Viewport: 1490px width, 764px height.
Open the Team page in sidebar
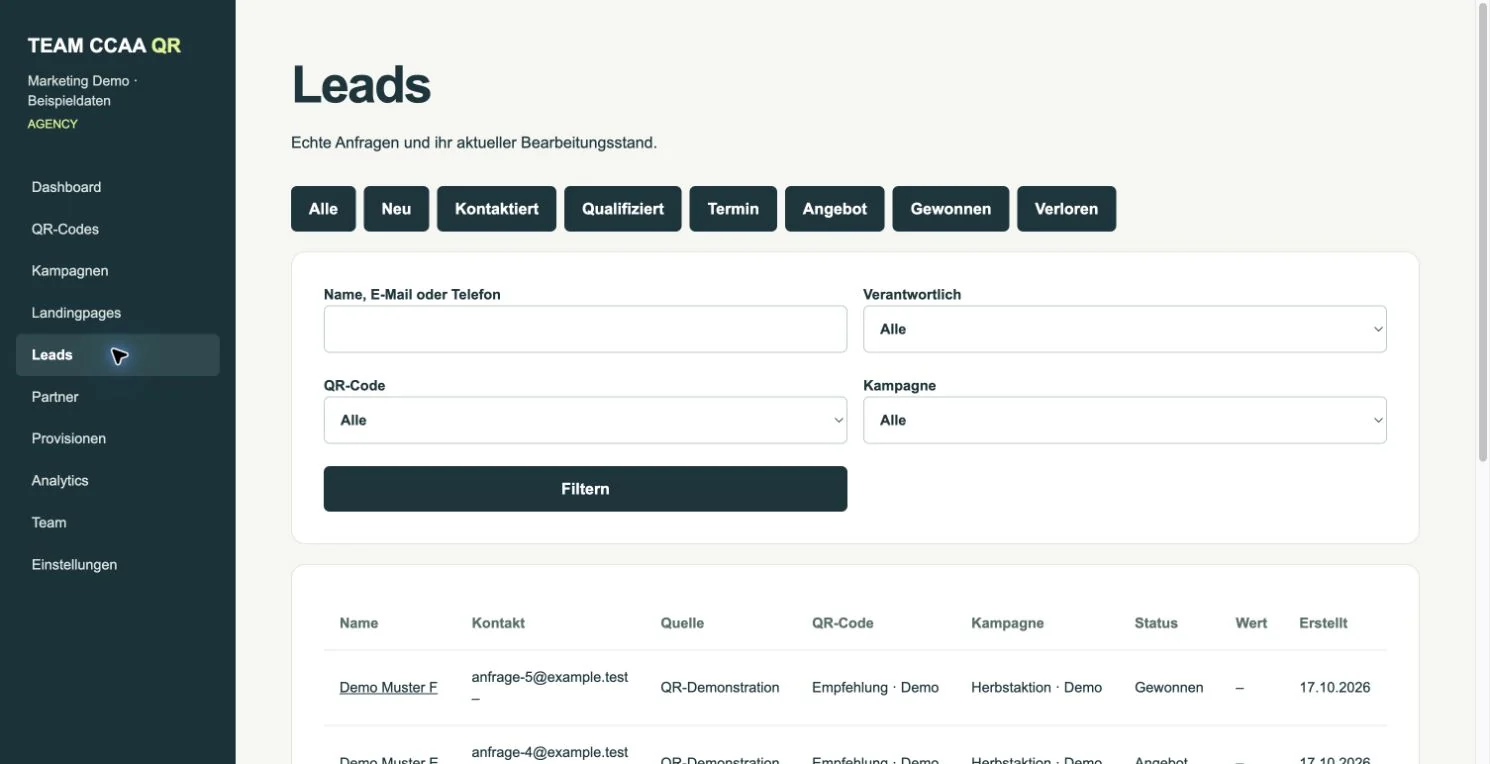tap(118, 523)
